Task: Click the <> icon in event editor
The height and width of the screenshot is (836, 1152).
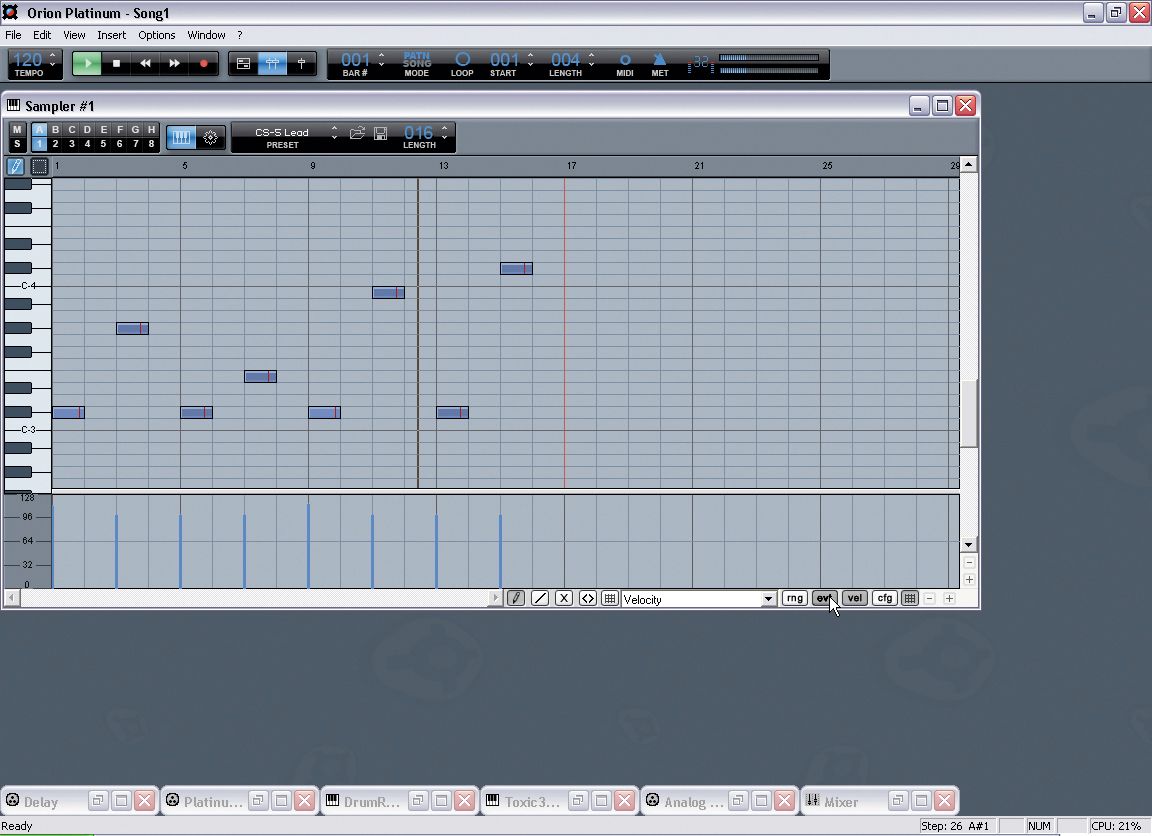Action: [587, 599]
